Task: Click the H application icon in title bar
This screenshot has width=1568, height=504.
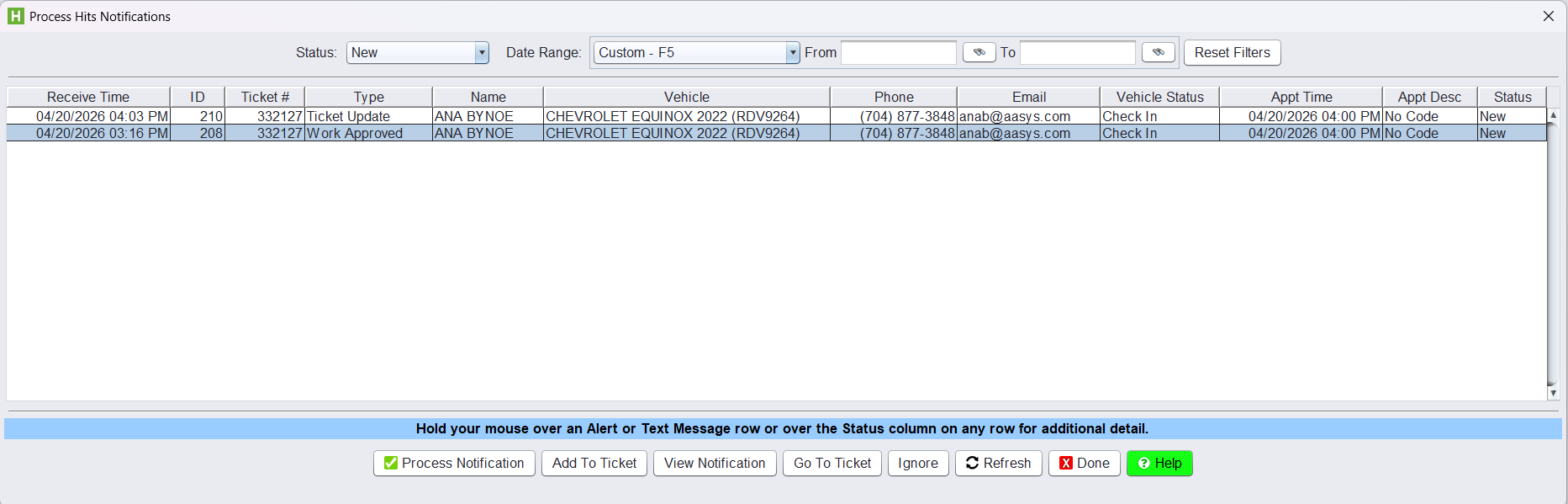Action: pos(16,16)
